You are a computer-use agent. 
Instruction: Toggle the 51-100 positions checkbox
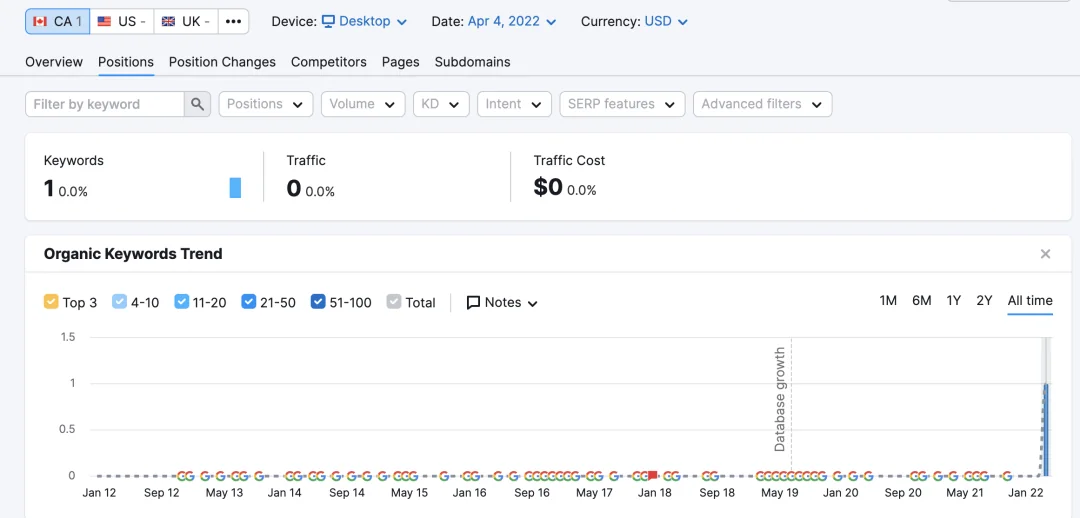click(318, 302)
